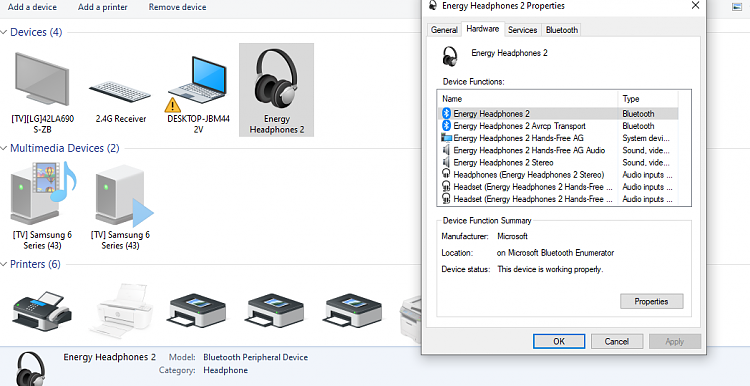Select Energy Headphones 2 Hands-Free AG row
Image resolution: width=750 pixels, height=386 pixels.
click(x=557, y=138)
